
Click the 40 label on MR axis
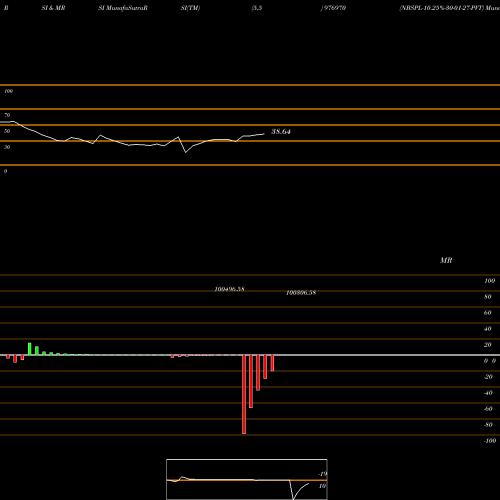coord(487,329)
